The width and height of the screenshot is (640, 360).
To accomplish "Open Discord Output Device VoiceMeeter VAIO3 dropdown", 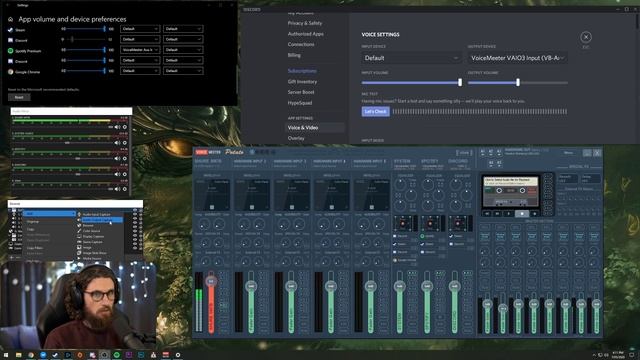I will click(x=518, y=58).
